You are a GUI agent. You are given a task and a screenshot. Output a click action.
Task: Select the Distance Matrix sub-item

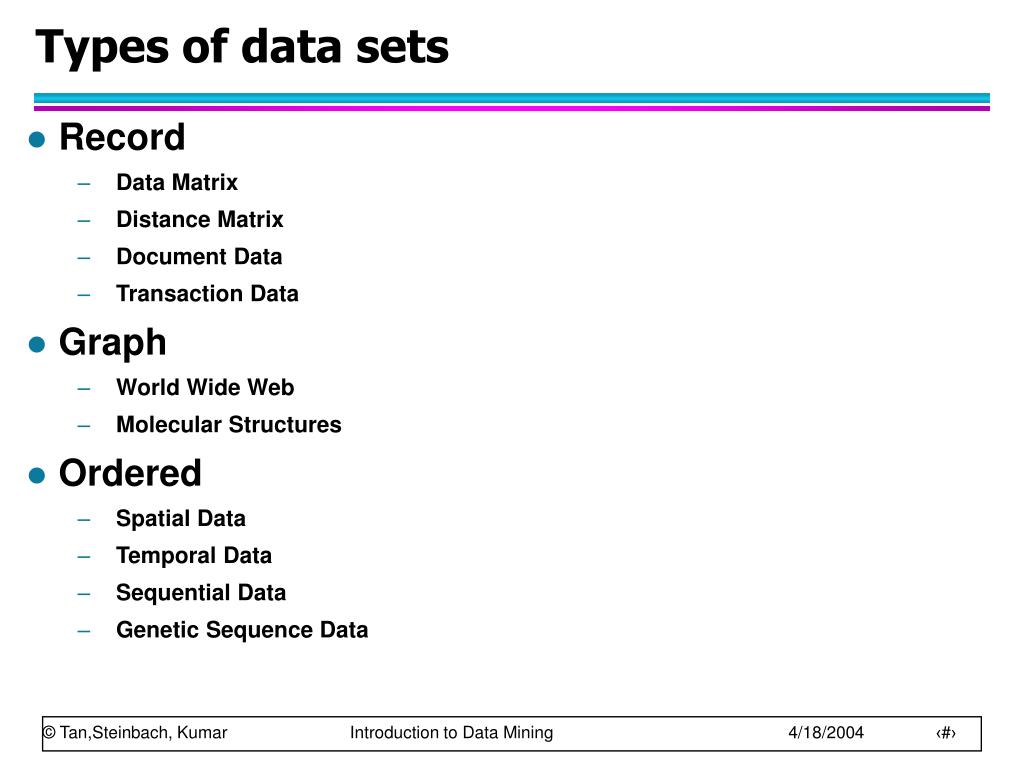pyautogui.click(x=200, y=219)
